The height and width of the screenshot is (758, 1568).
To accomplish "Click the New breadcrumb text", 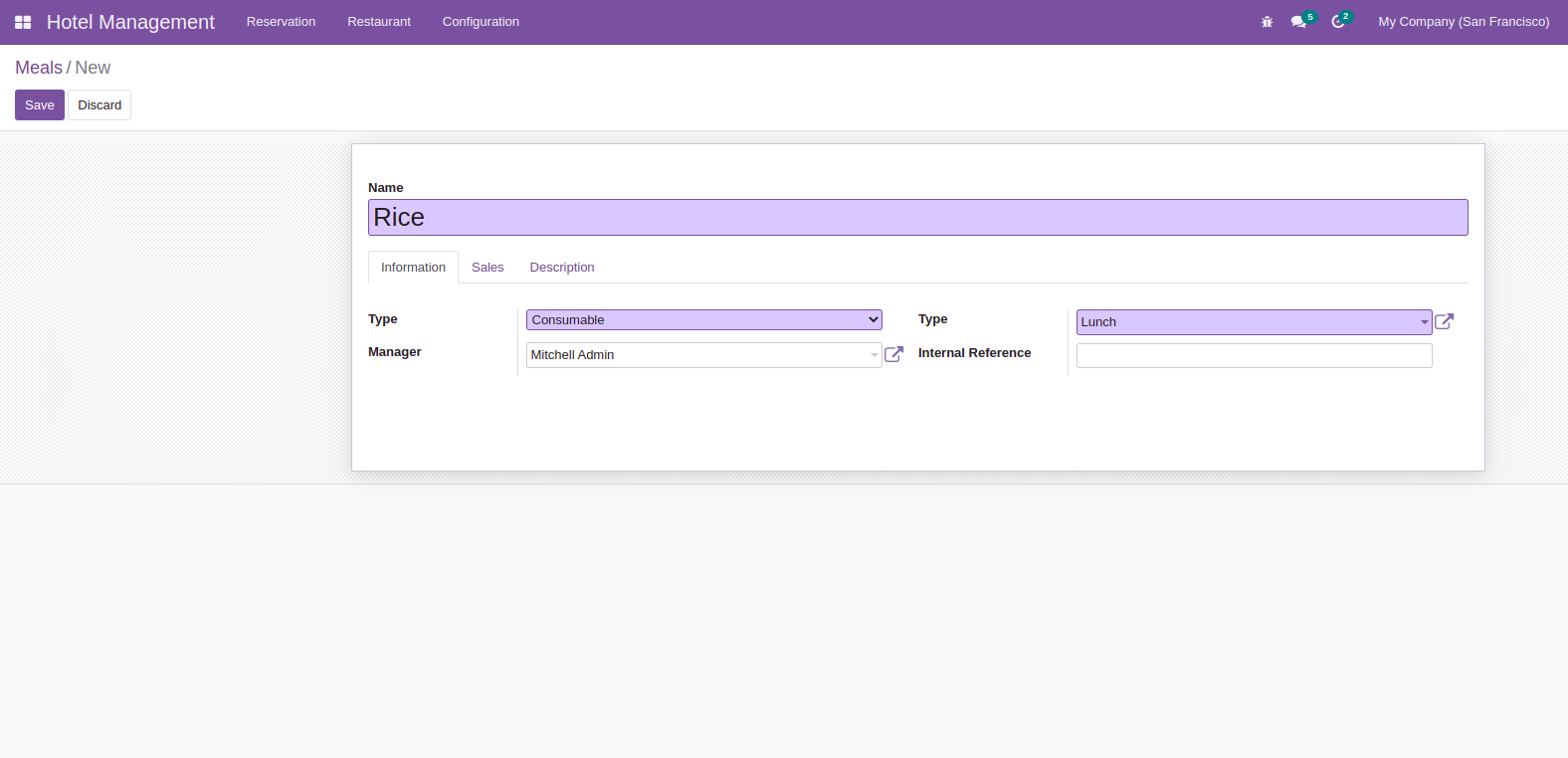I will pyautogui.click(x=93, y=68).
